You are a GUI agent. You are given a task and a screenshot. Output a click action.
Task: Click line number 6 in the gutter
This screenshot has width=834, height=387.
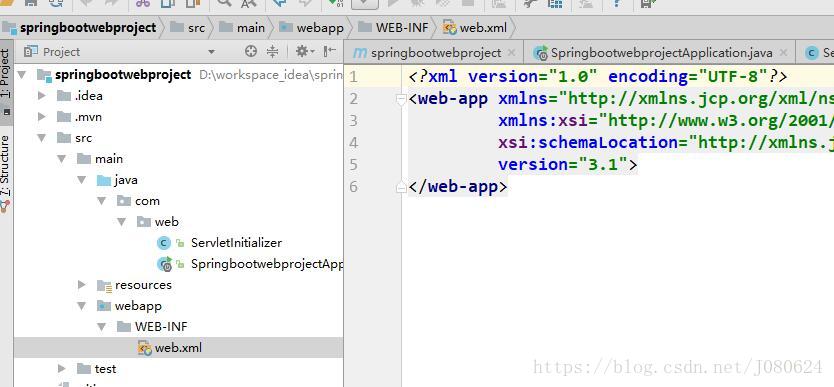click(354, 187)
